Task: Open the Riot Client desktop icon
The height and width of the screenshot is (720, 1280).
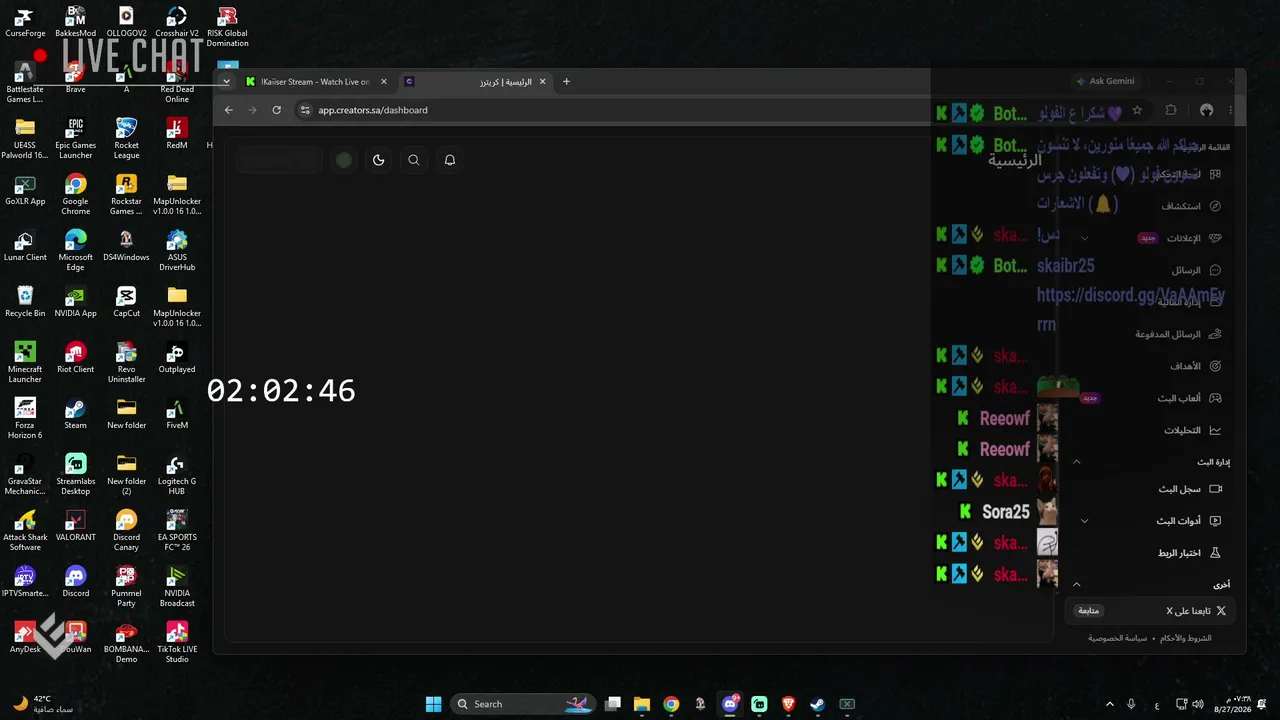Action: 75,357
